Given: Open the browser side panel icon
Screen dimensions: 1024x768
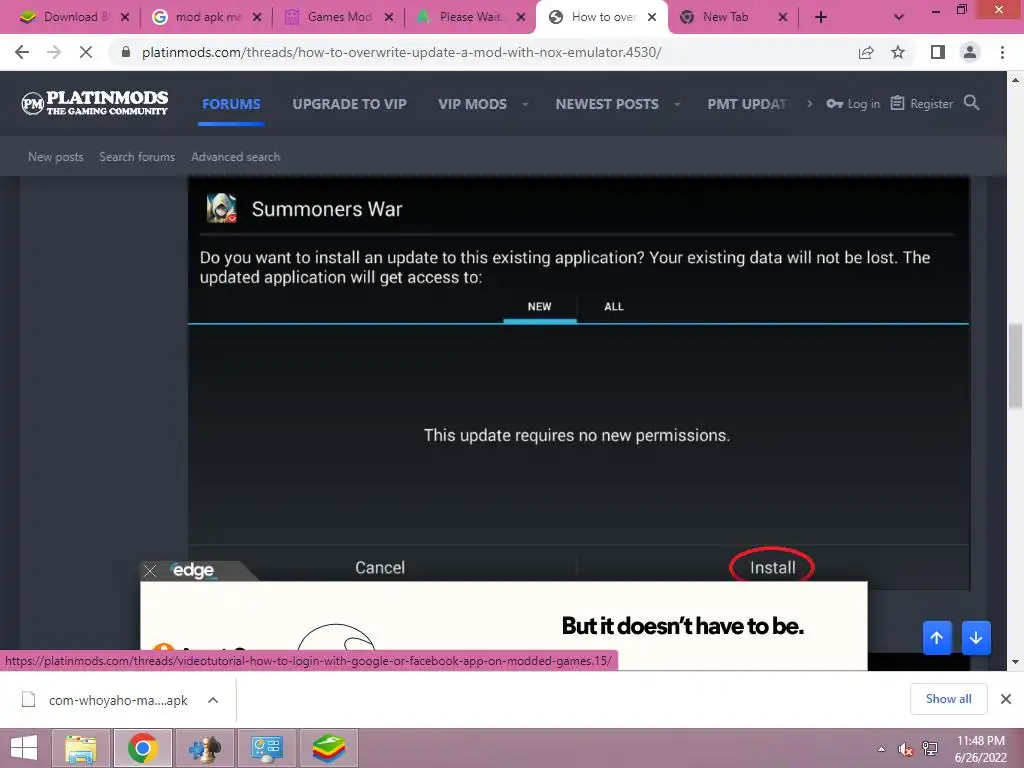Looking at the screenshot, I should pos(938,52).
